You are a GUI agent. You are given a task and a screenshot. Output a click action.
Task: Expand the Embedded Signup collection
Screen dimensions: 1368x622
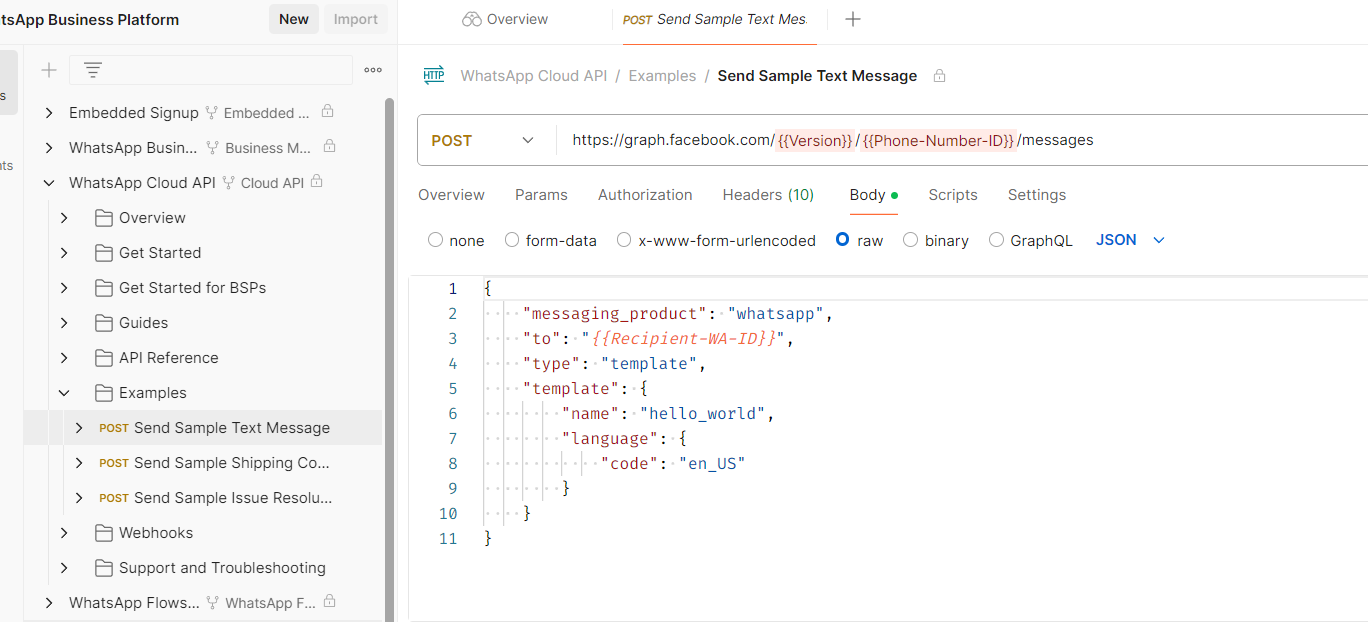[49, 113]
